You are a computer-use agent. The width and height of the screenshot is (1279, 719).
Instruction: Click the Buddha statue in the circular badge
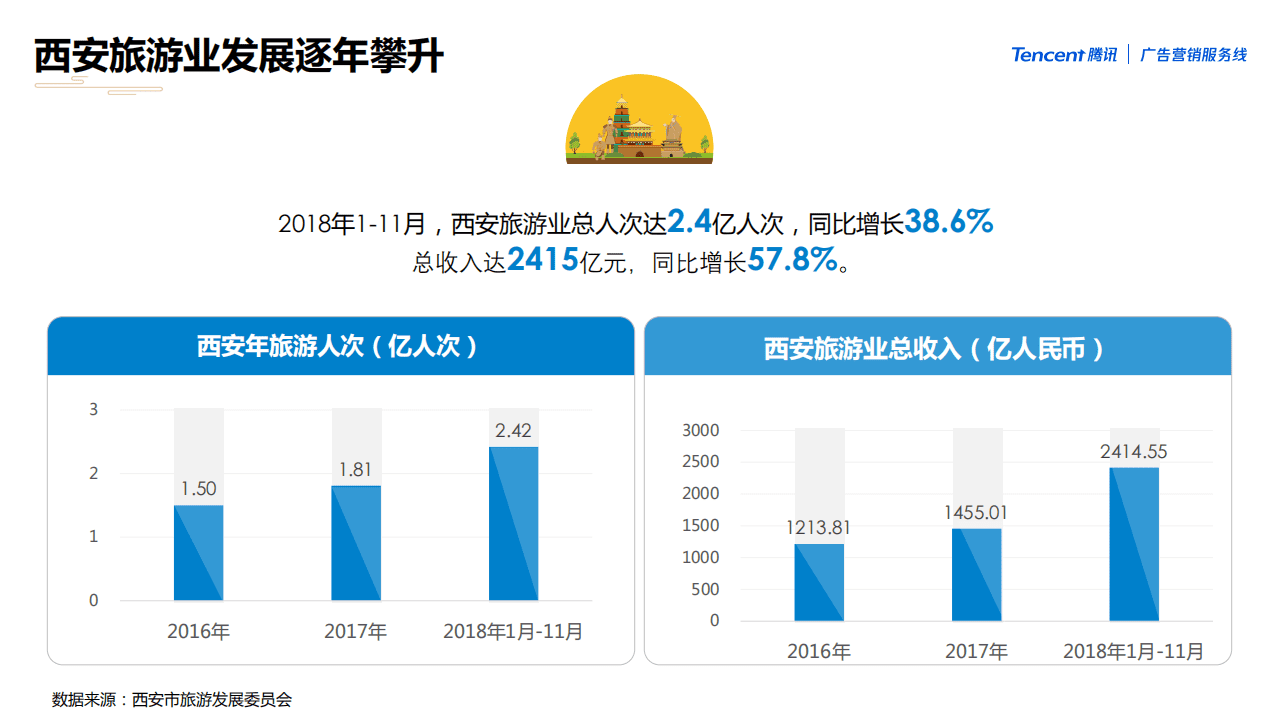[x=672, y=128]
